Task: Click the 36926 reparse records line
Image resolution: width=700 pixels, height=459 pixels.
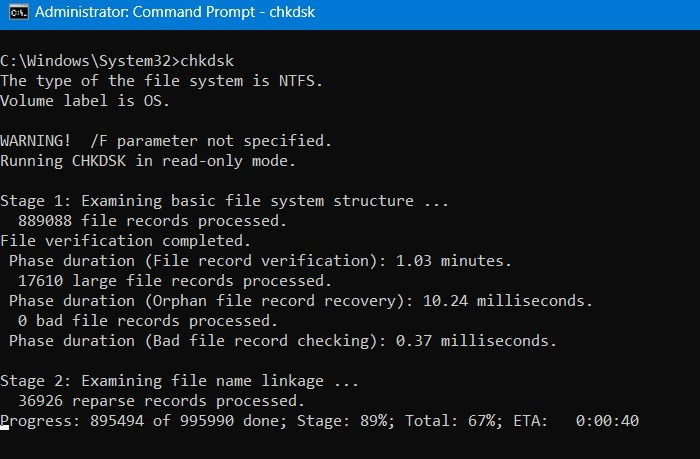Action: coord(161,401)
